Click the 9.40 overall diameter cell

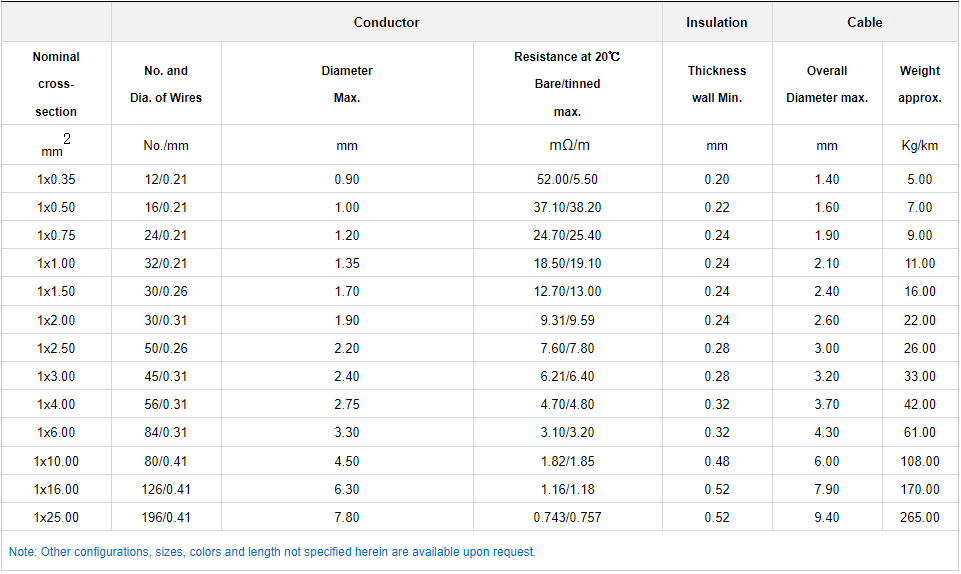click(x=826, y=518)
